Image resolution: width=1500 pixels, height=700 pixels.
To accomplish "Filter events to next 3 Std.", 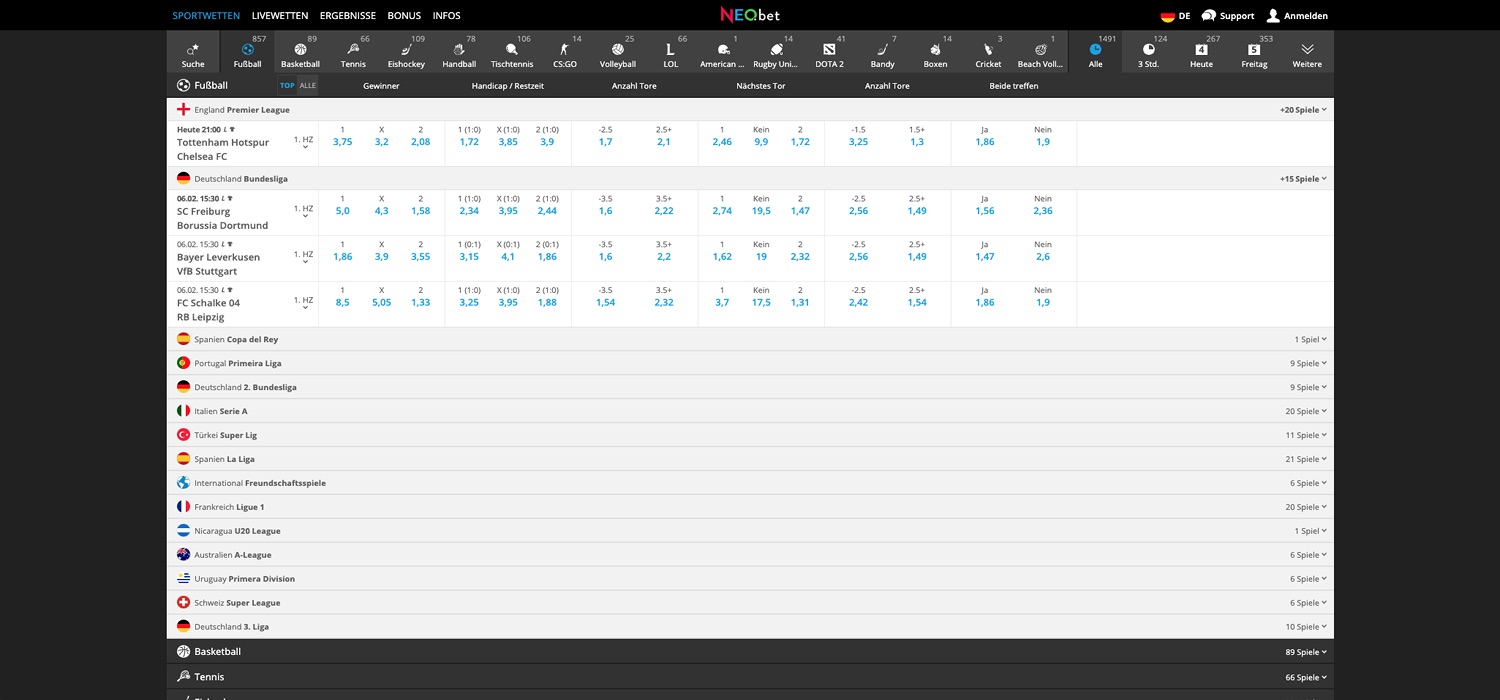I will [1148, 52].
